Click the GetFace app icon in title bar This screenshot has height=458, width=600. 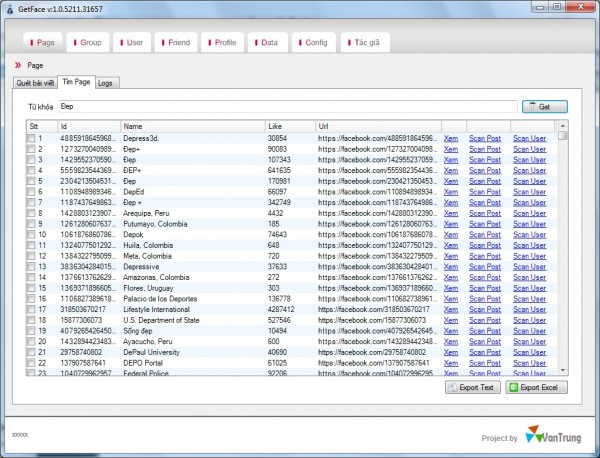(11, 8)
